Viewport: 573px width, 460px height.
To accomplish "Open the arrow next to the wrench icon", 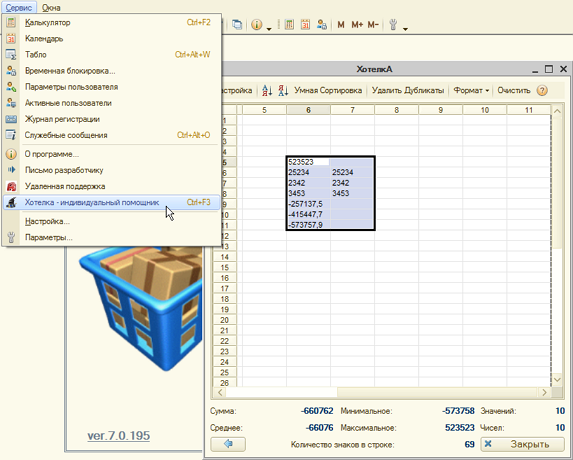I will pyautogui.click(x=405, y=29).
